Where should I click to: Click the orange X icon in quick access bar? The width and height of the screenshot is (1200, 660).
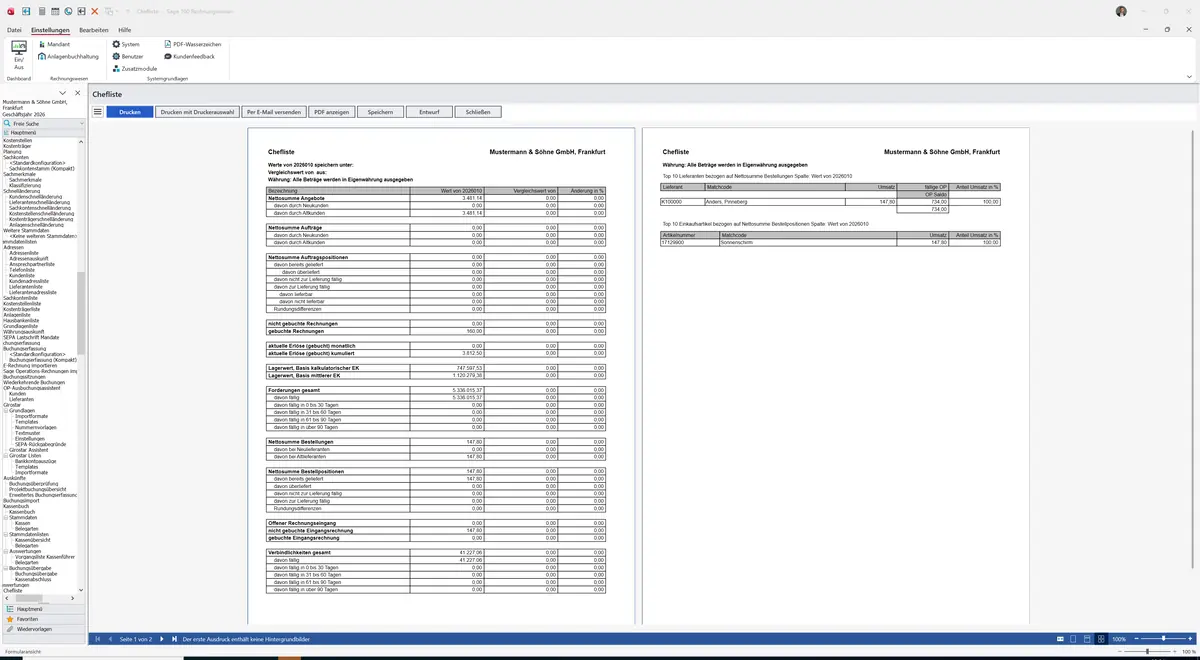(94, 11)
